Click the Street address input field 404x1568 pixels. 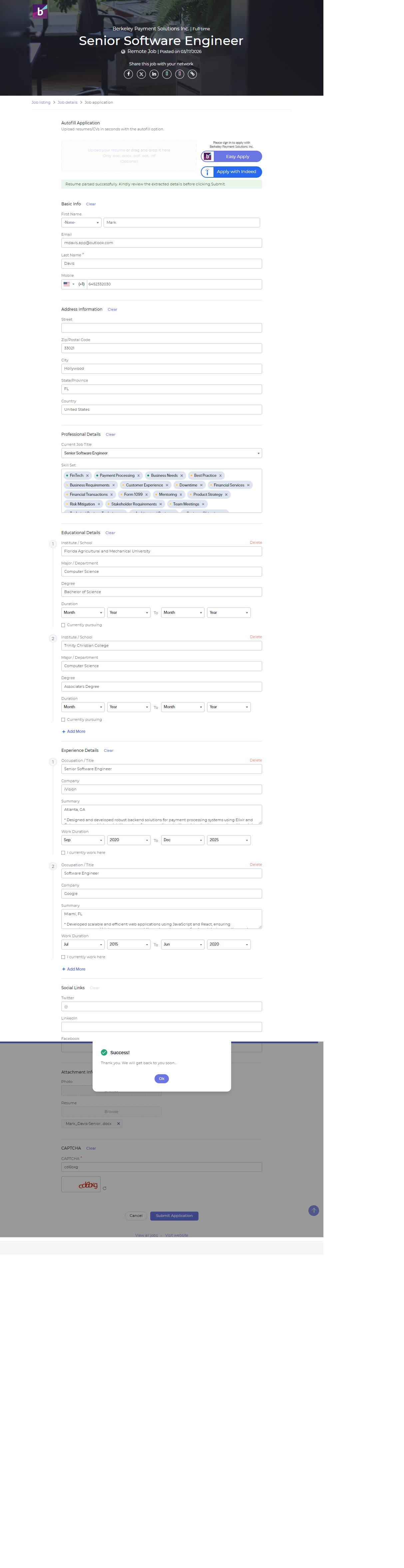tap(161, 328)
